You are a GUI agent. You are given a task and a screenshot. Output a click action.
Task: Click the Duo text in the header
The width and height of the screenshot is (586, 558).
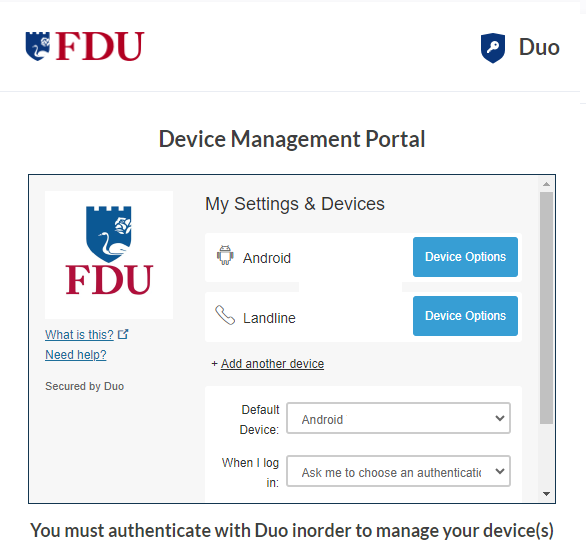pyautogui.click(x=539, y=47)
